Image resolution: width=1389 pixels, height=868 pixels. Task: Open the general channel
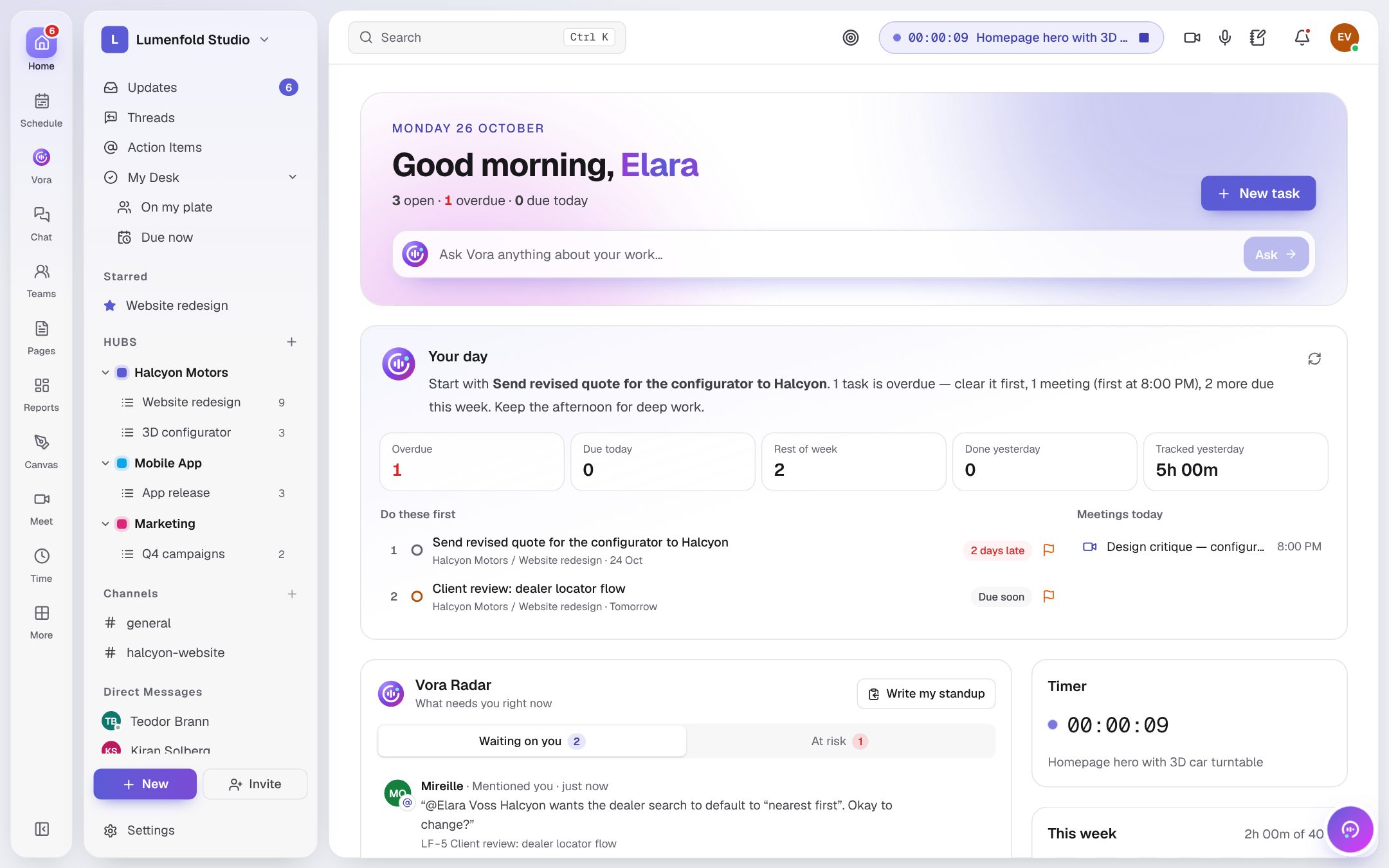click(201, 622)
